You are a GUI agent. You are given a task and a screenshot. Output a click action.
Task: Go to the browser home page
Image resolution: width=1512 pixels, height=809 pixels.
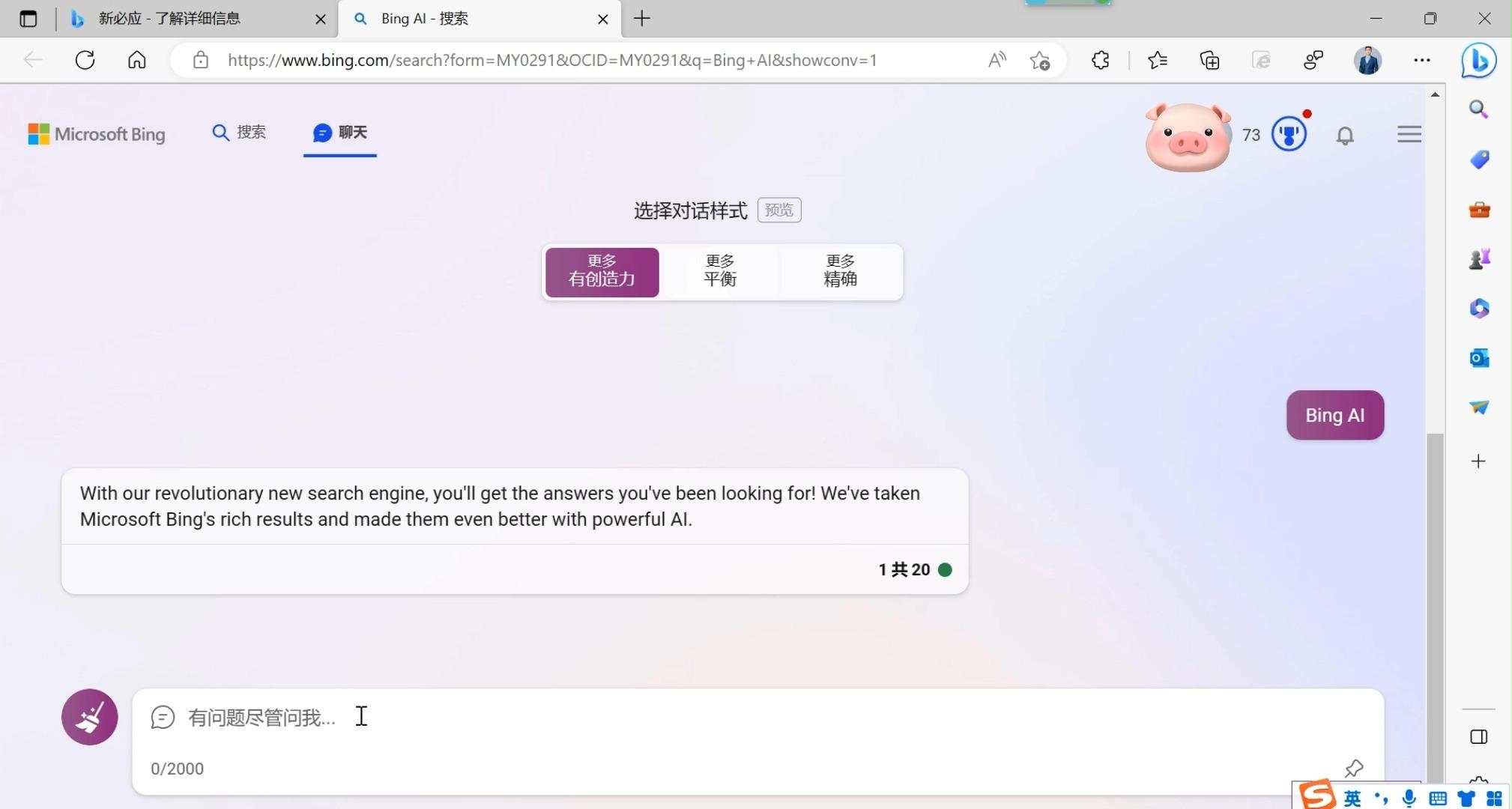(x=137, y=60)
